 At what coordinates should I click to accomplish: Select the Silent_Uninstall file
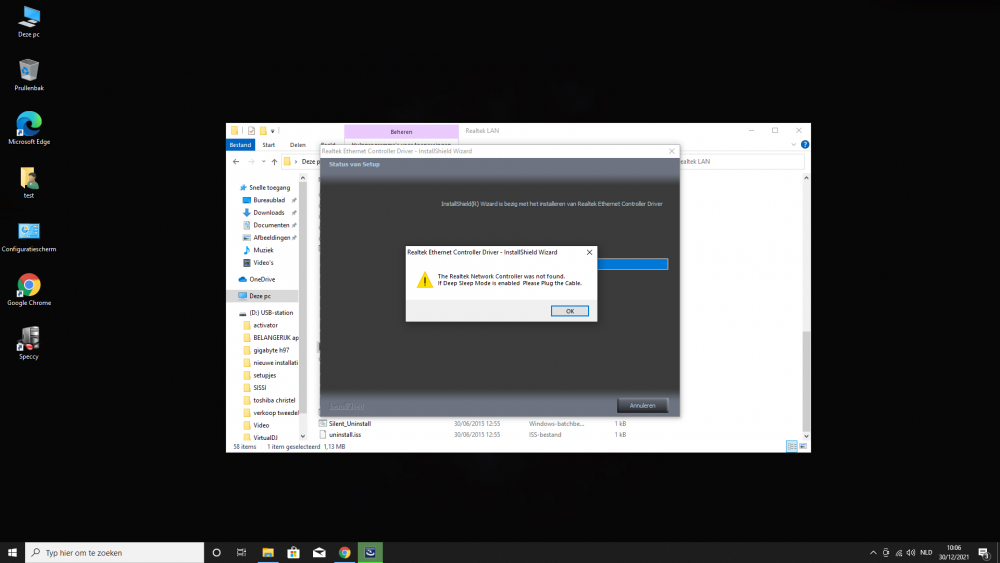(x=349, y=423)
